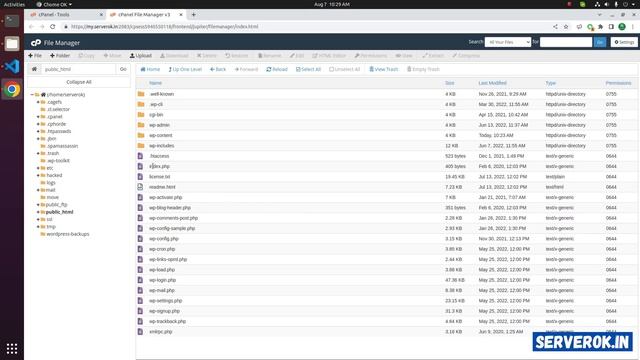Open a new browser tab
The width and height of the screenshot is (640, 360).
[x=193, y=15]
